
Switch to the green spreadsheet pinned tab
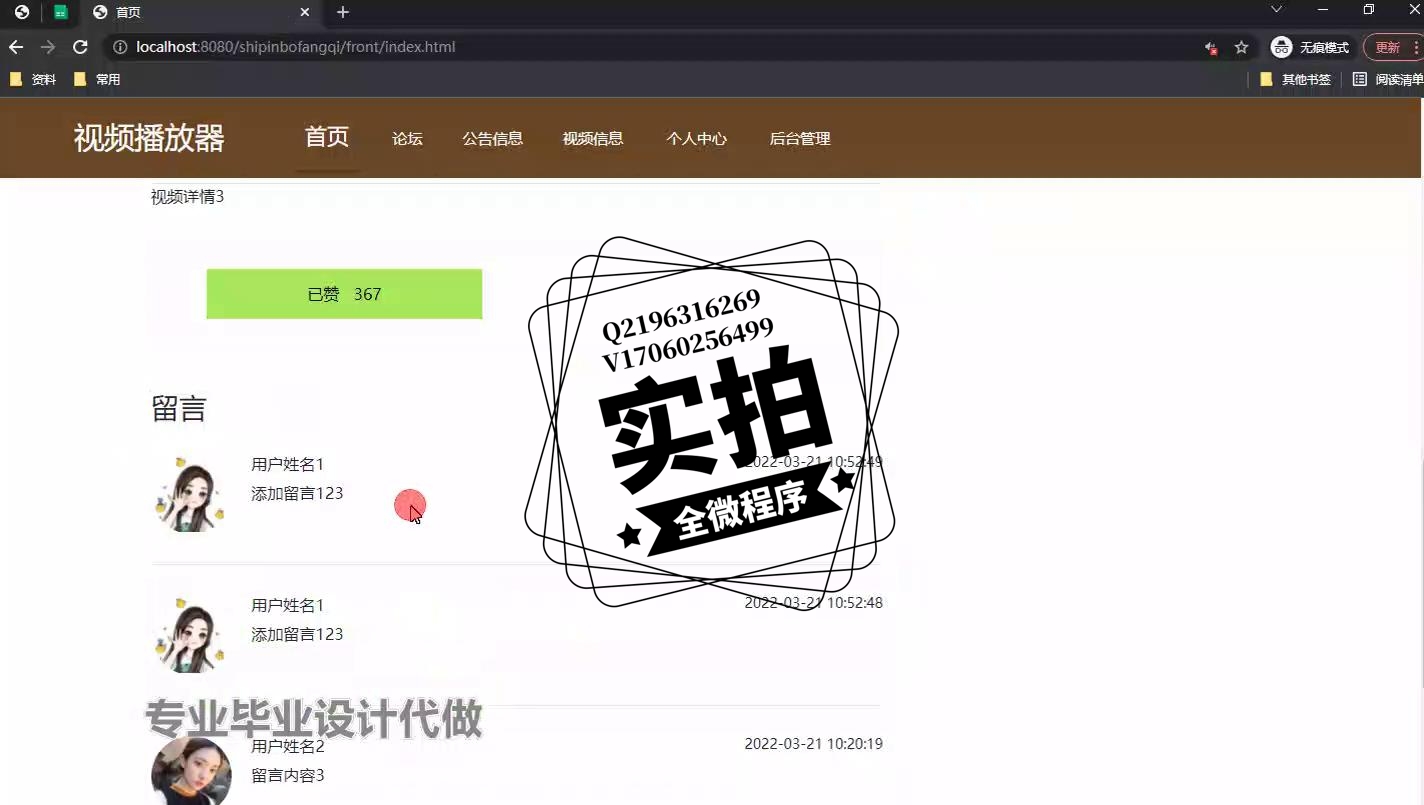click(61, 12)
